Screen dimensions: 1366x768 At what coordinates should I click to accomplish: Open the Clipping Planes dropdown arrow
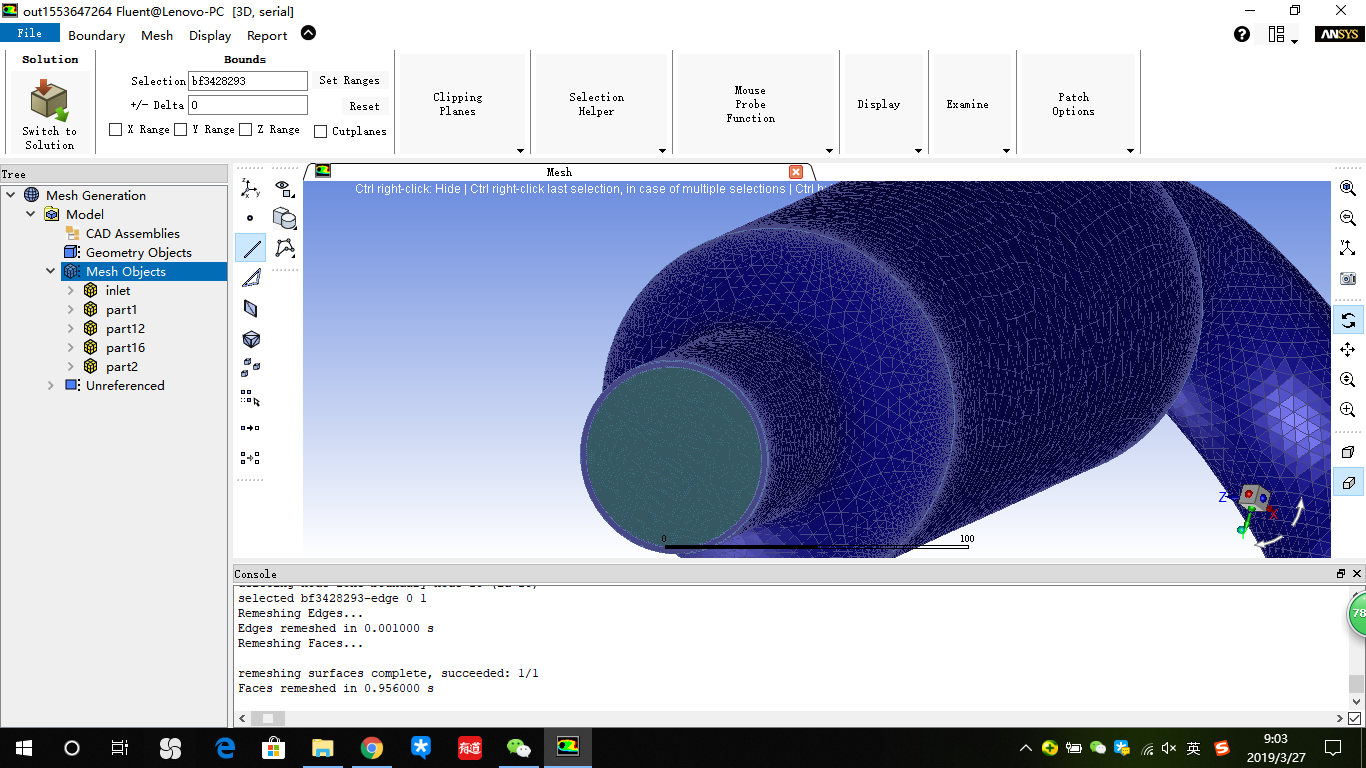[520, 150]
